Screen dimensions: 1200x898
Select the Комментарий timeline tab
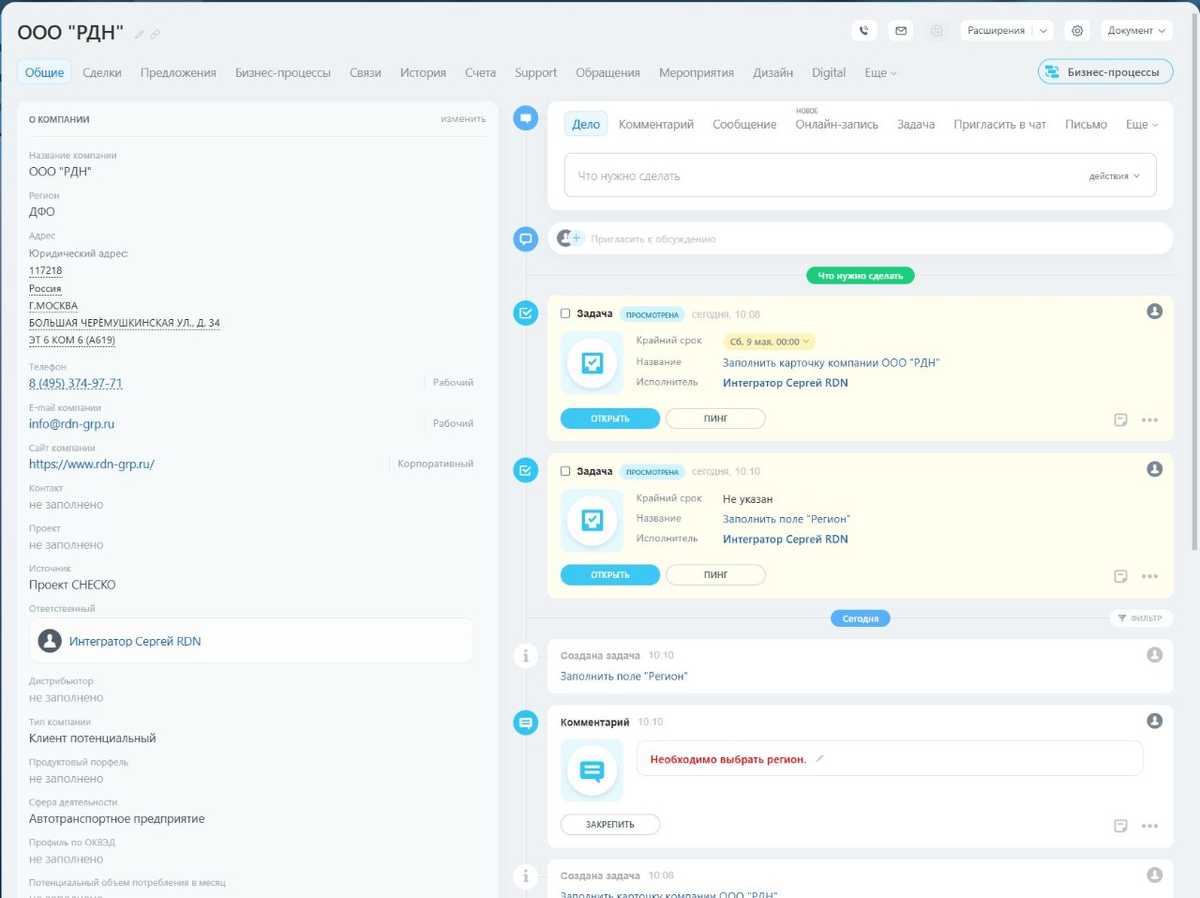[x=656, y=124]
